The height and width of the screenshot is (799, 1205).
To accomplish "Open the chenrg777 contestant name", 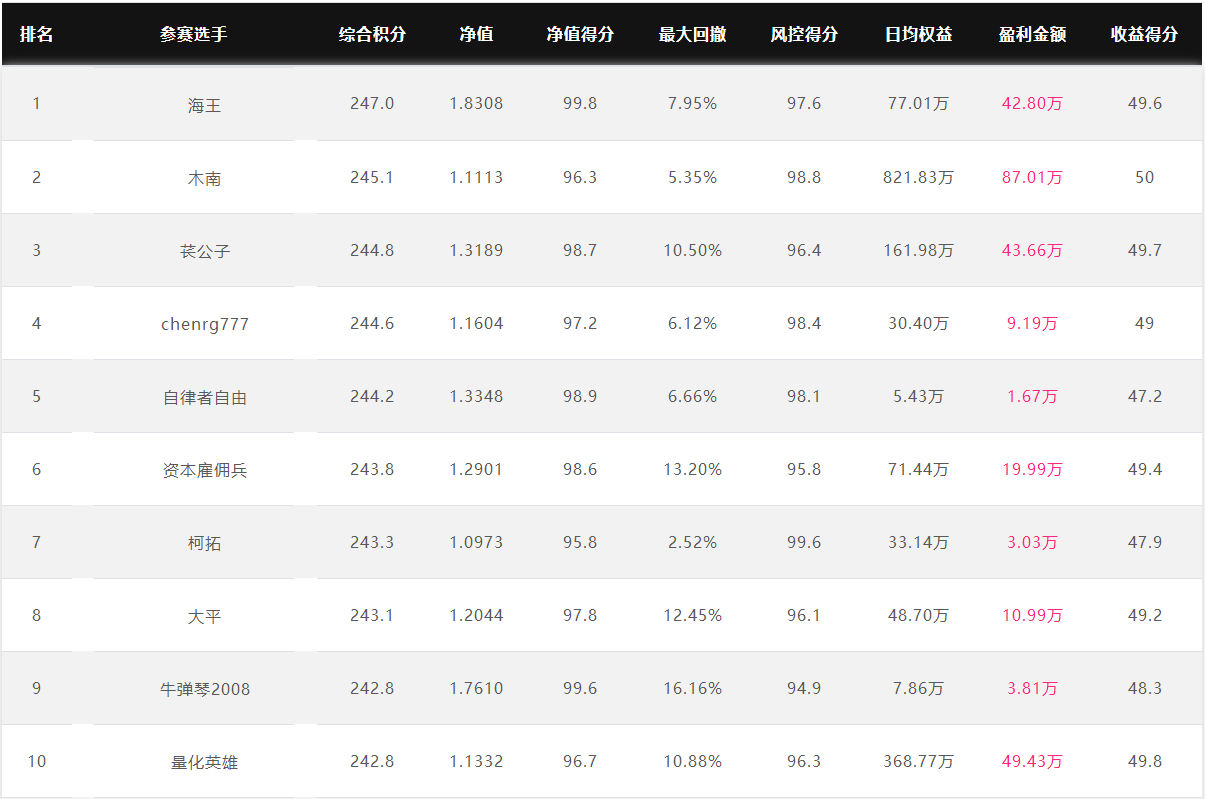I will (x=204, y=324).
